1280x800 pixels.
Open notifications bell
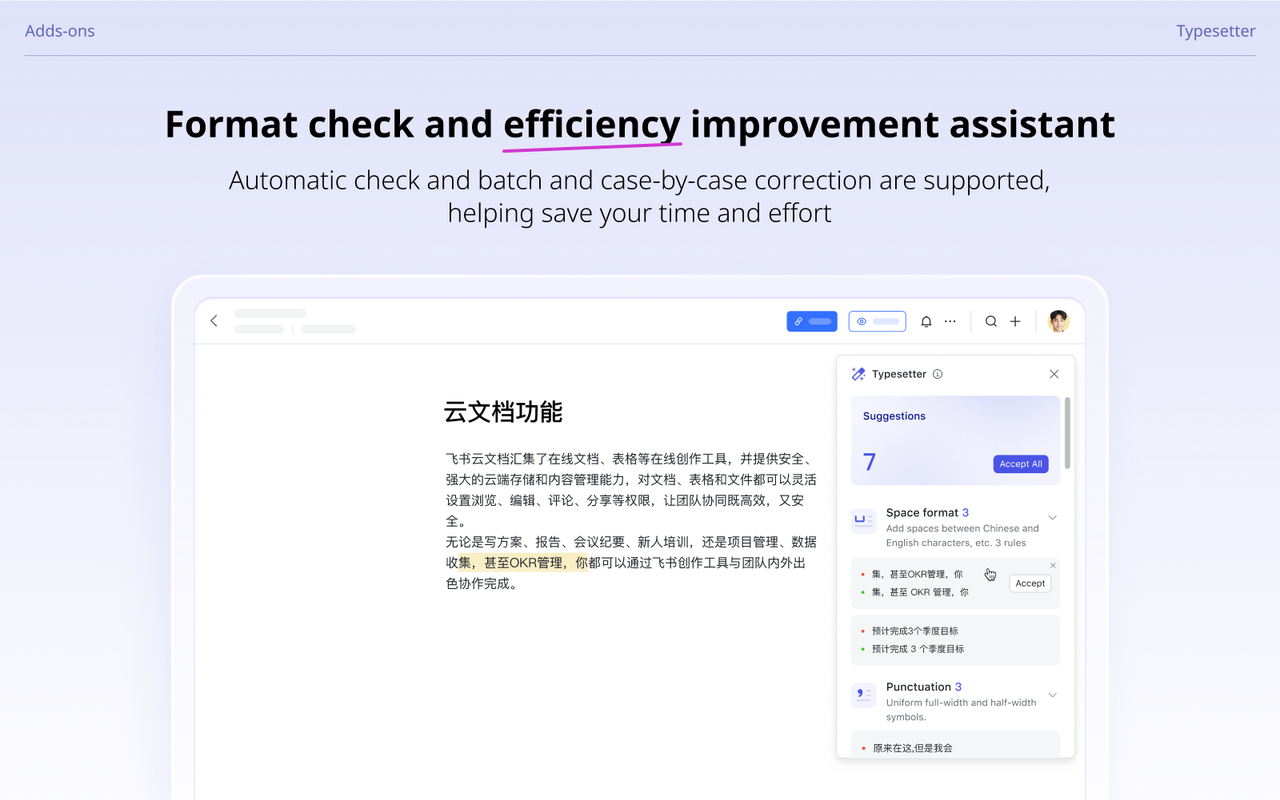[x=926, y=321]
